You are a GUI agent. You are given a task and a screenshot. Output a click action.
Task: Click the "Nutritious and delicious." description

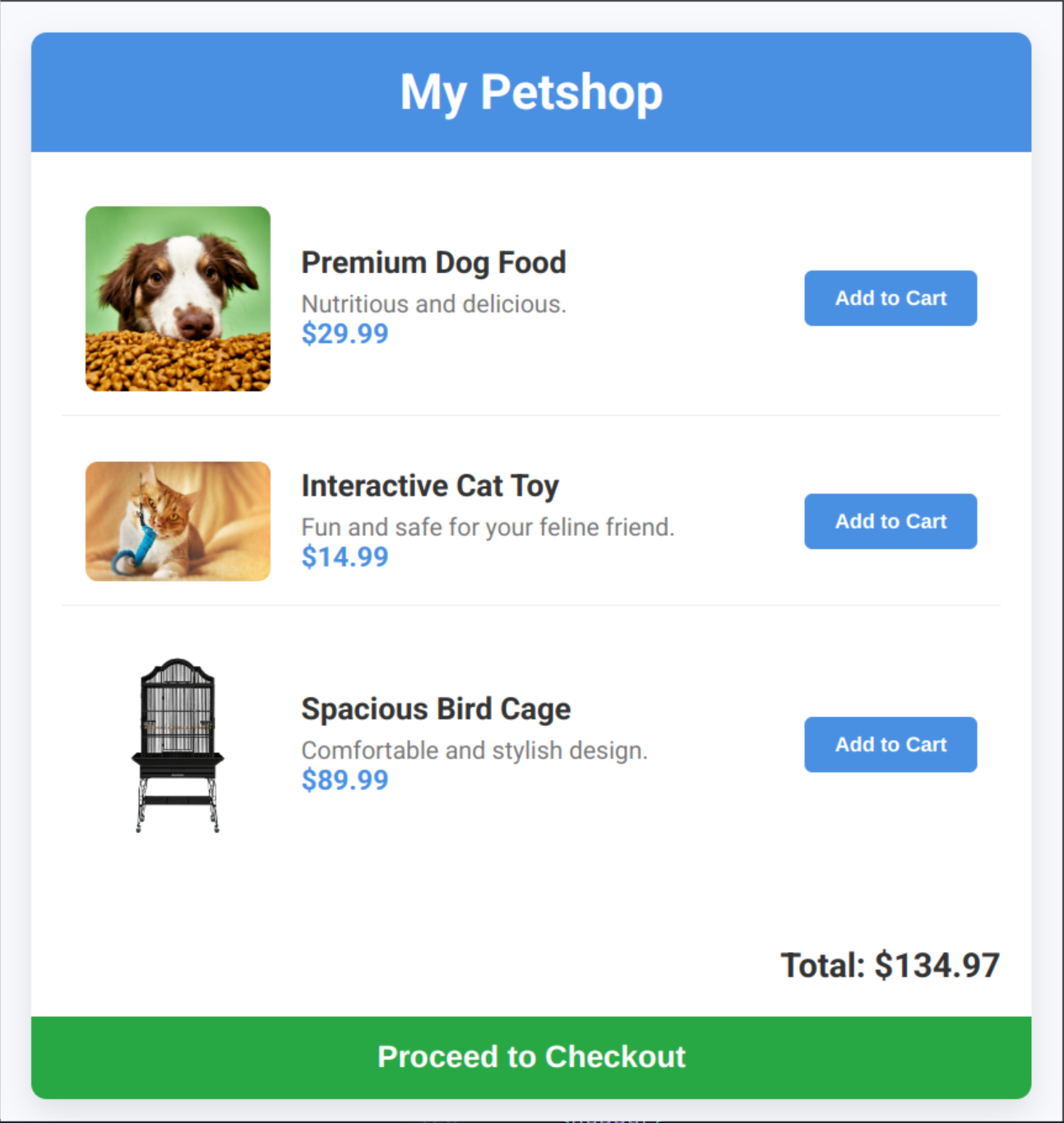tap(433, 304)
